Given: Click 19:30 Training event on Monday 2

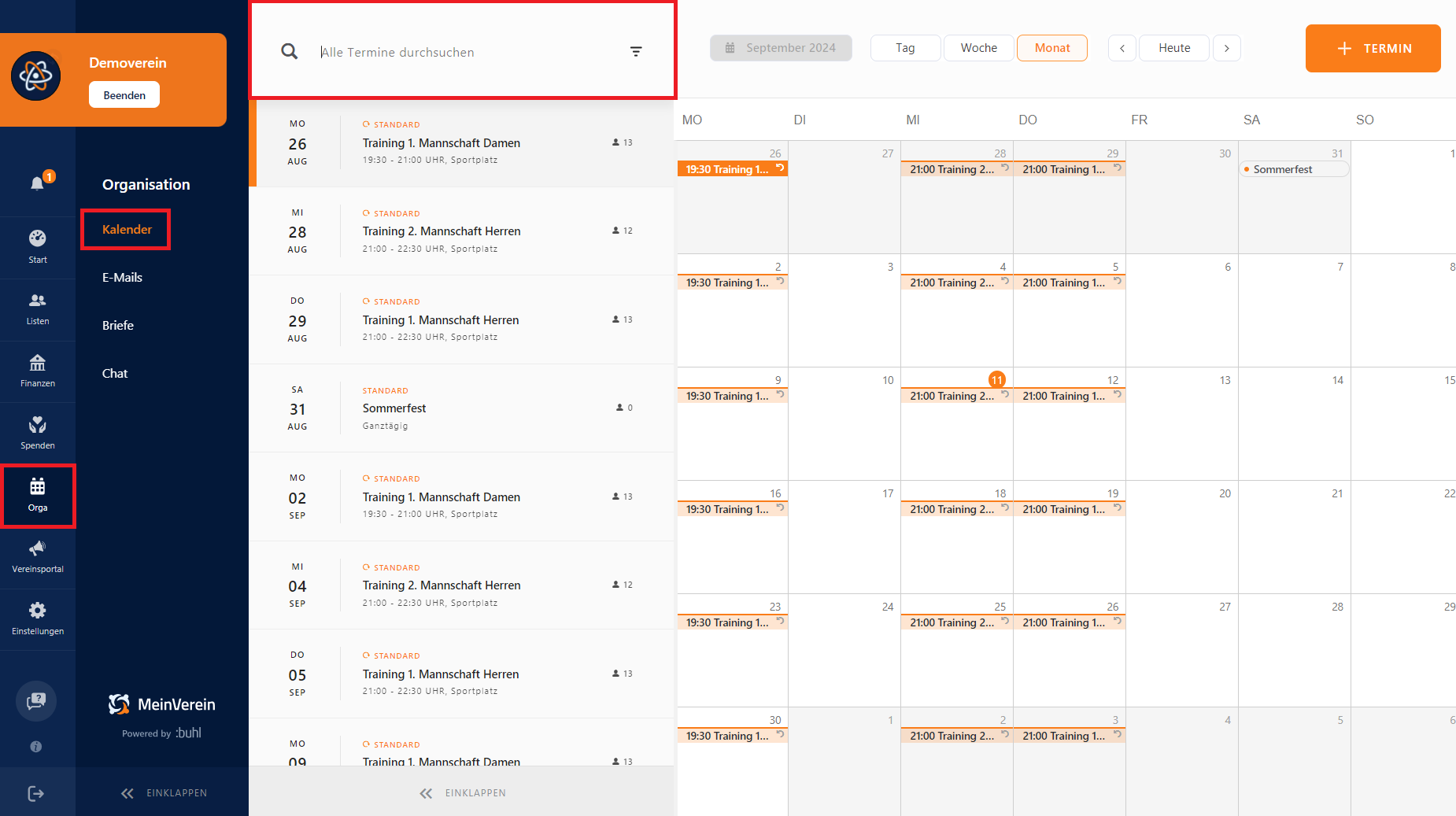Looking at the screenshot, I should (x=733, y=282).
